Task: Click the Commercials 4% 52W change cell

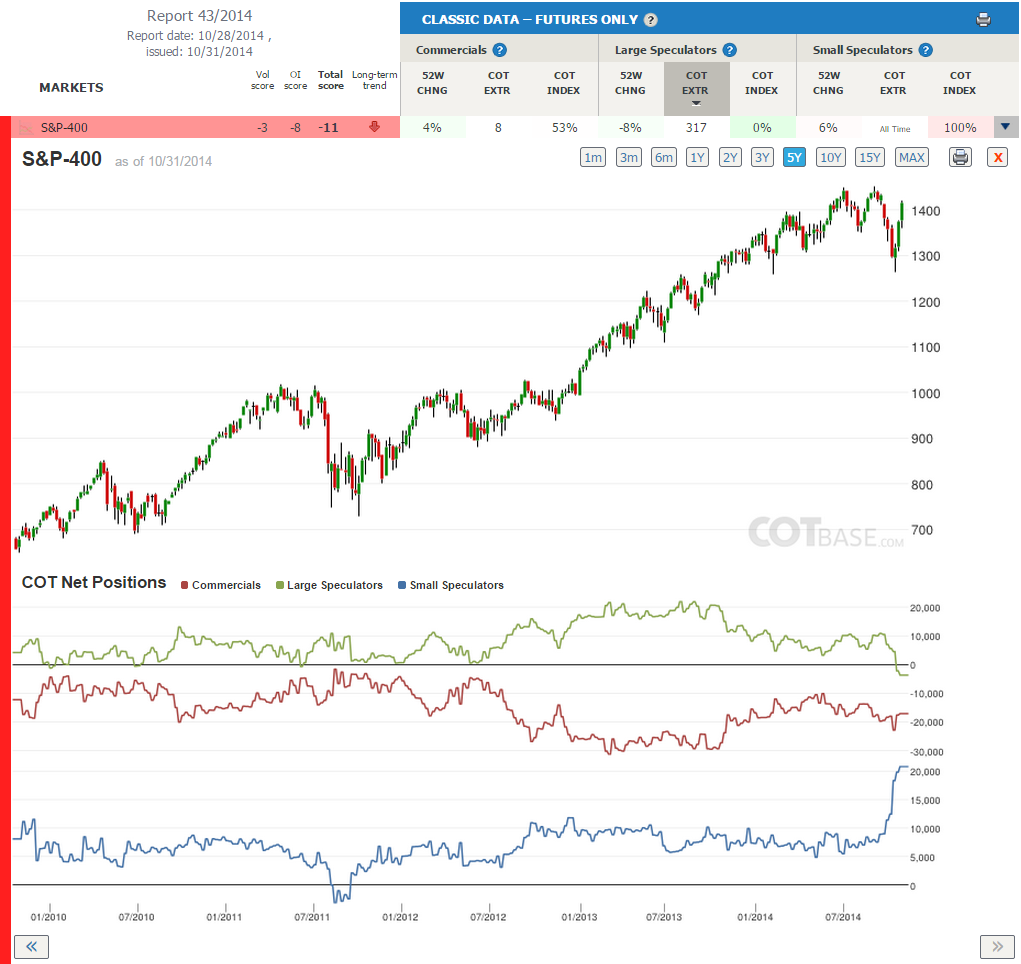Action: pos(432,128)
